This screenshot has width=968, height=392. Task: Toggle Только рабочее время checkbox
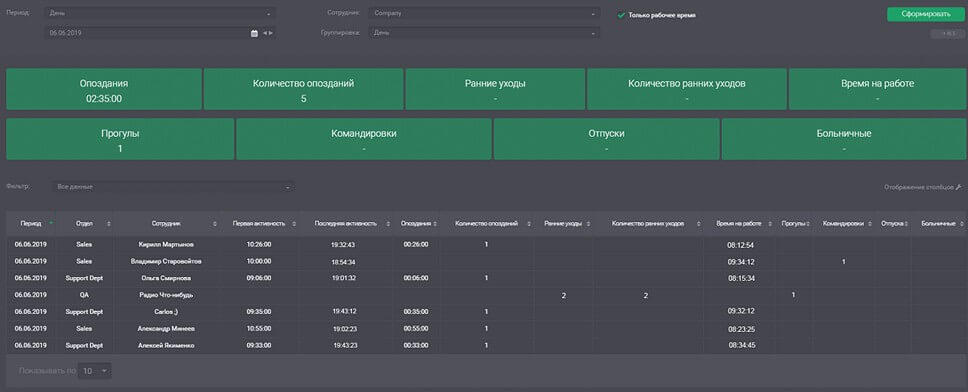[x=622, y=15]
